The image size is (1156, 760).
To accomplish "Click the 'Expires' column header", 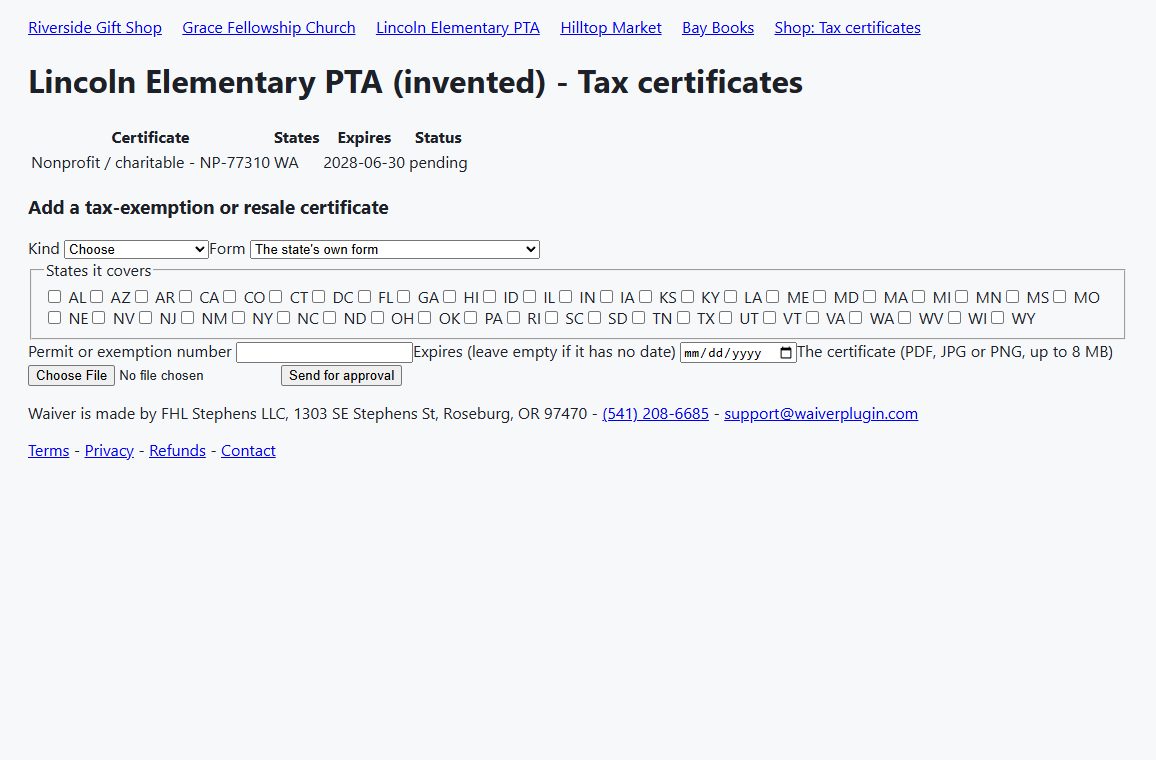I will coord(364,138).
